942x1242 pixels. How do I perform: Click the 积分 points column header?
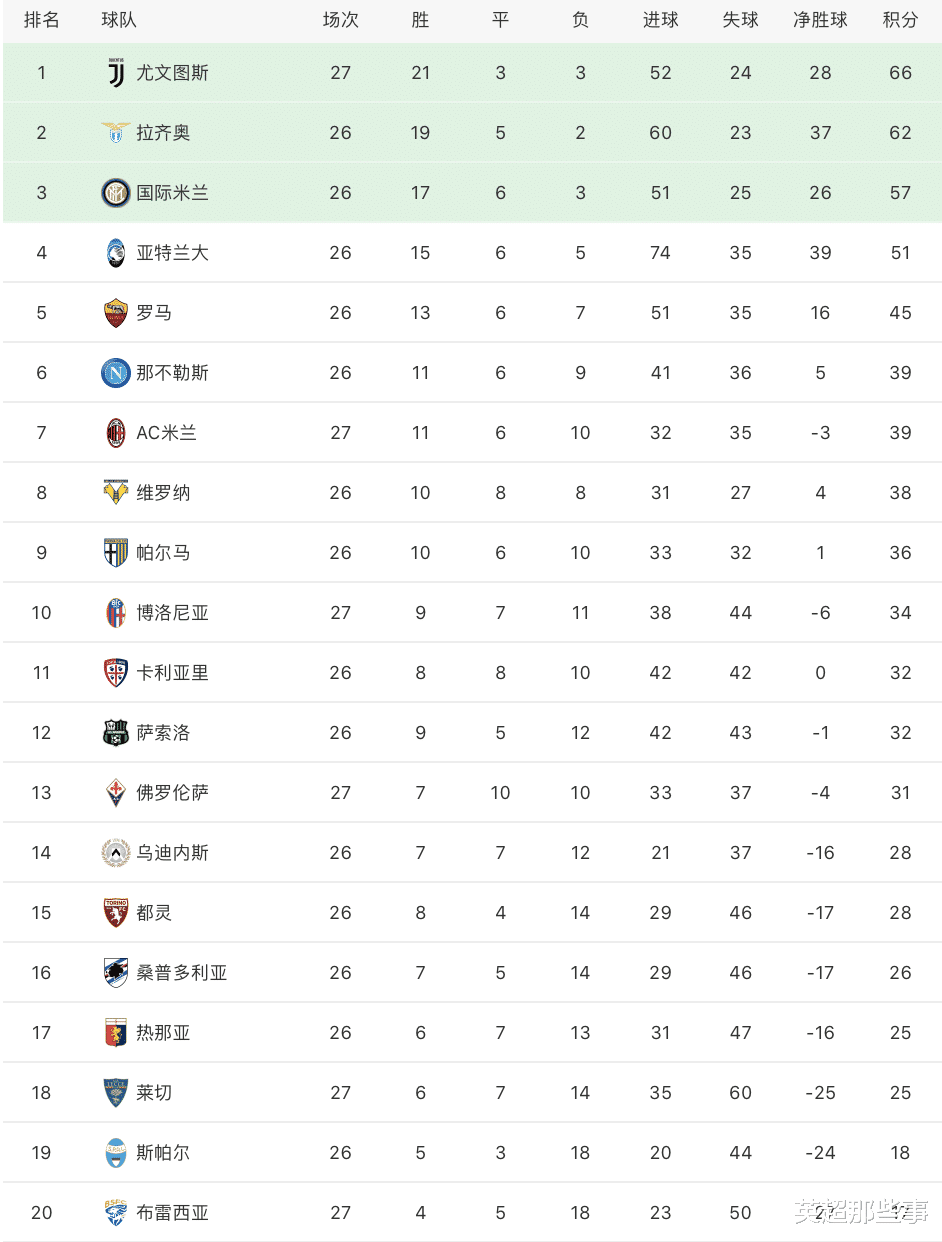point(900,20)
